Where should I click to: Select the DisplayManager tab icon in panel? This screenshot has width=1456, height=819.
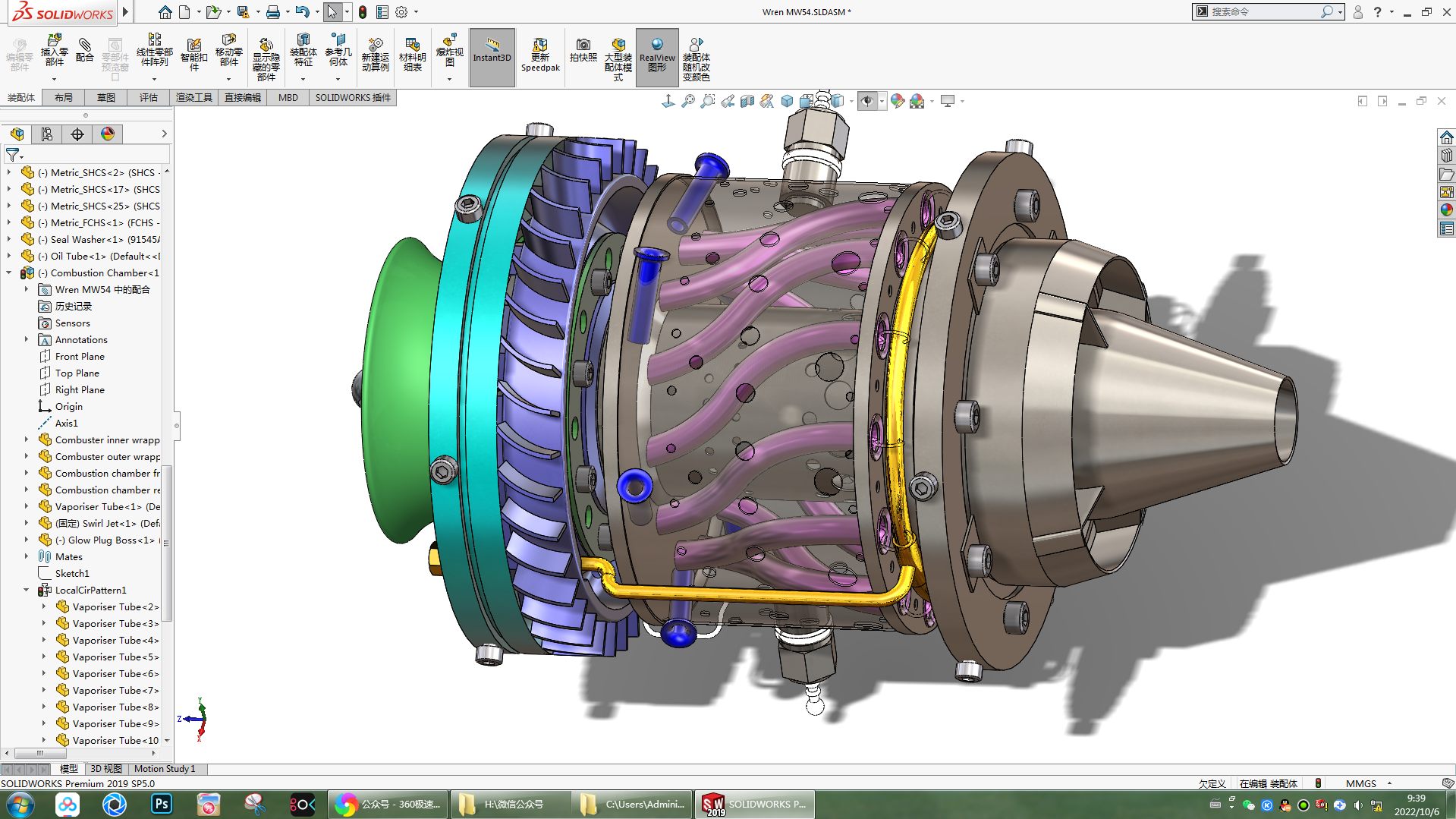point(108,134)
